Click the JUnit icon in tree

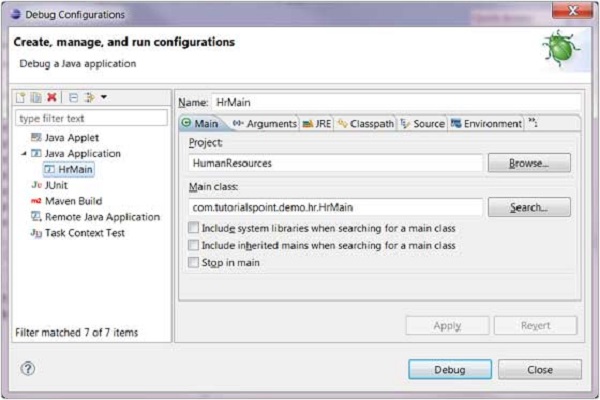tap(36, 185)
